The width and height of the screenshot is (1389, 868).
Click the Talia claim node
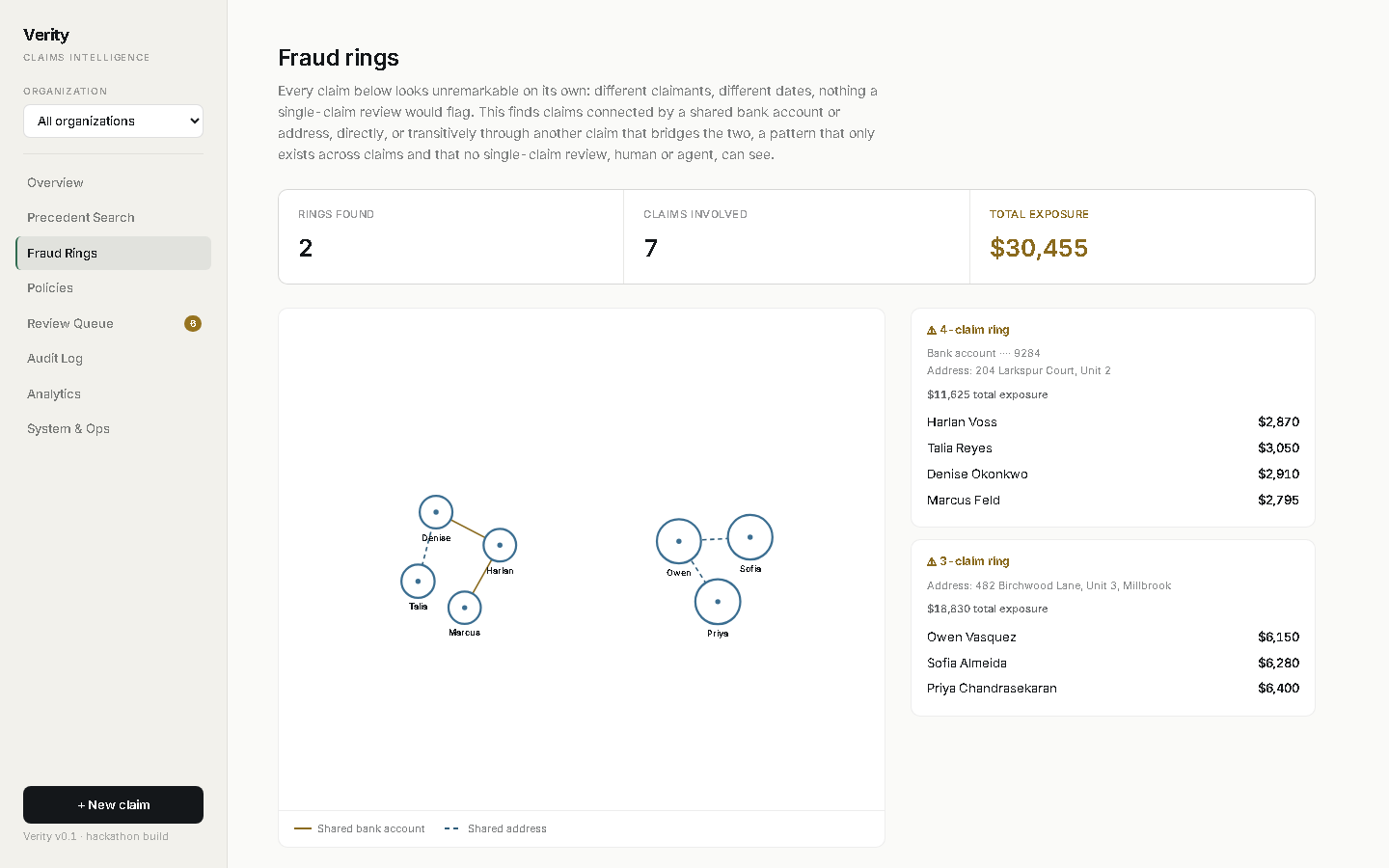[x=418, y=581]
